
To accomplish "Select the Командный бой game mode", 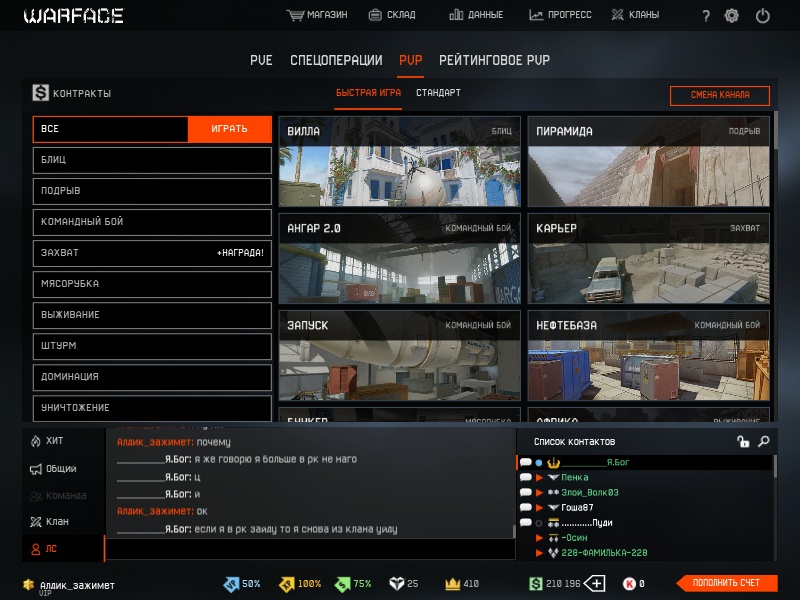I will point(152,222).
